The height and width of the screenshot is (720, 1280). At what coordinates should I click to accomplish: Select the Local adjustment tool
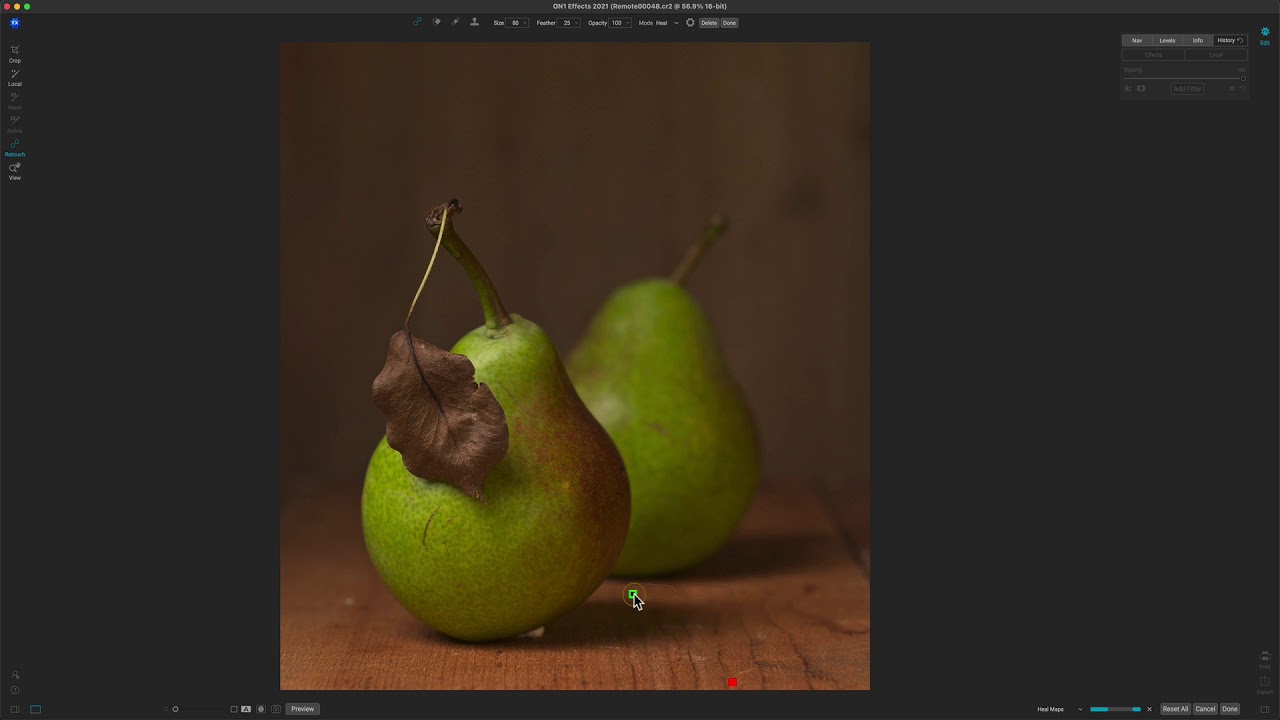[x=14, y=77]
